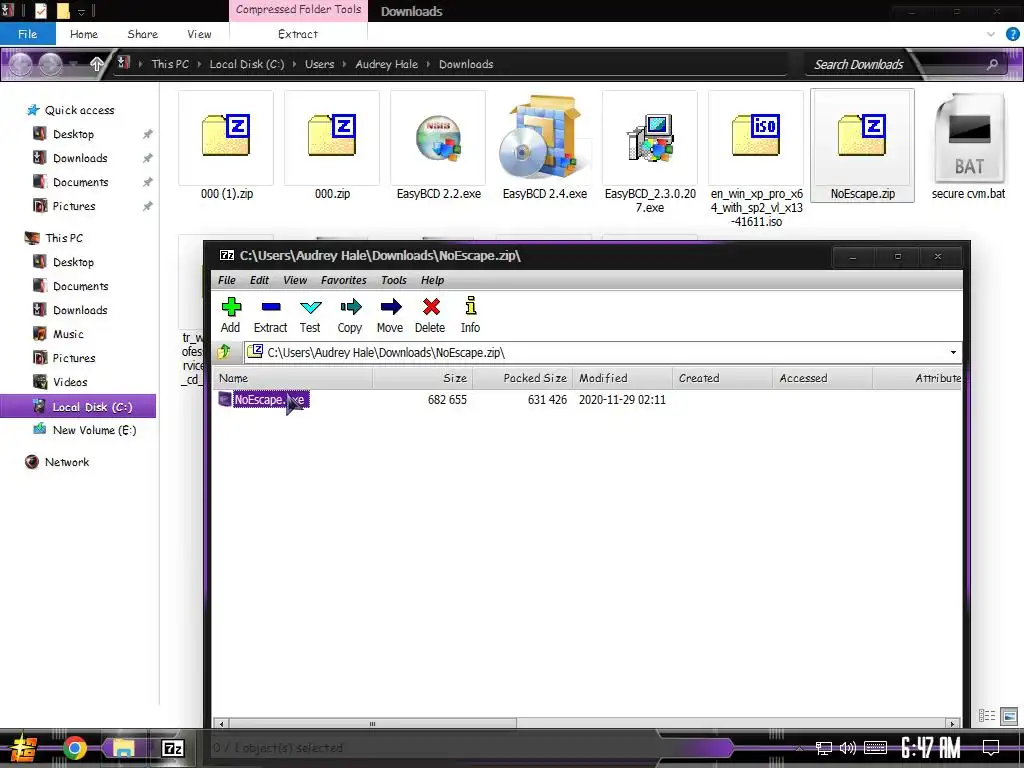Image resolution: width=1024 pixels, height=768 pixels.
Task: Select EasyBCD 2.2.exe in Downloads
Action: coord(438,146)
